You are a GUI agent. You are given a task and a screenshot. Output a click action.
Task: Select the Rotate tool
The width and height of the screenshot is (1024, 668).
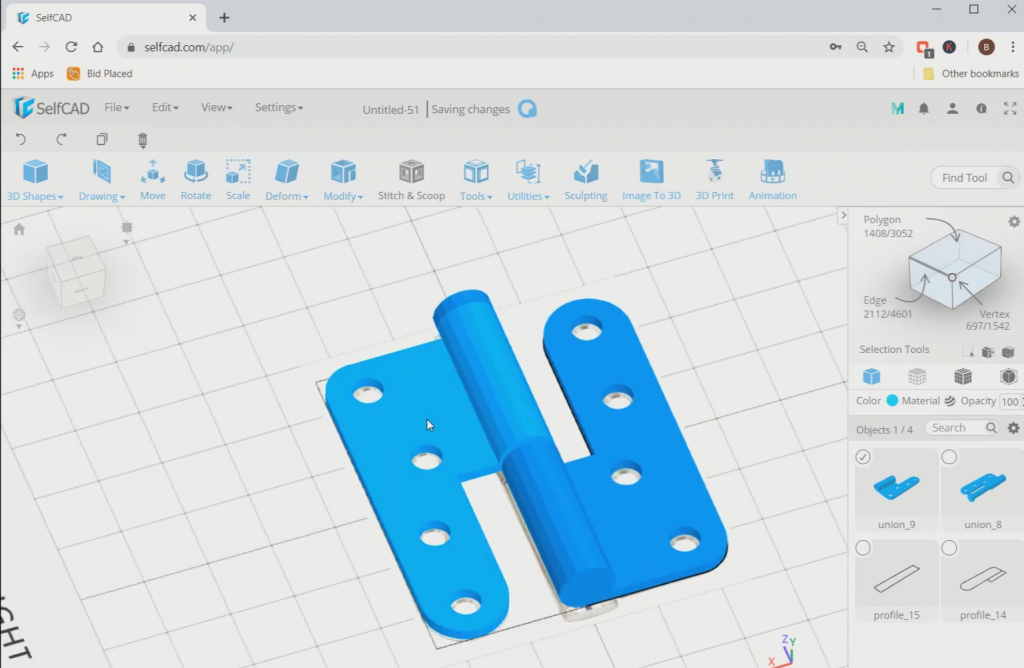(x=196, y=180)
